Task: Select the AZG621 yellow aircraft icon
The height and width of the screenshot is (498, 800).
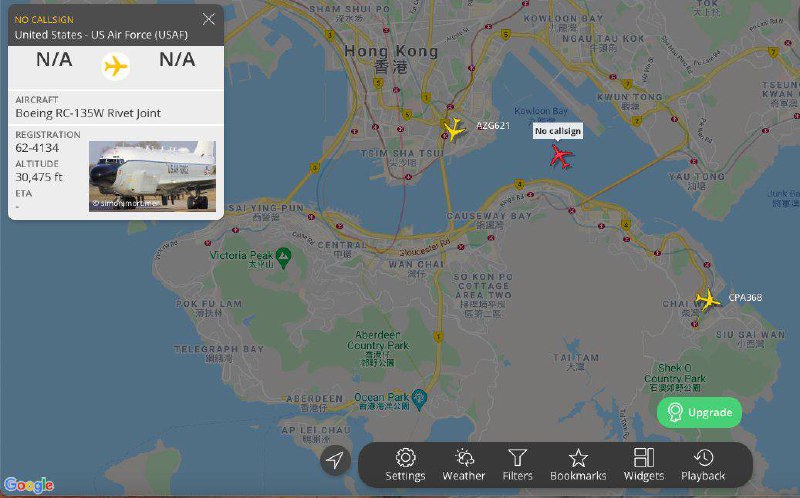Action: tap(453, 129)
